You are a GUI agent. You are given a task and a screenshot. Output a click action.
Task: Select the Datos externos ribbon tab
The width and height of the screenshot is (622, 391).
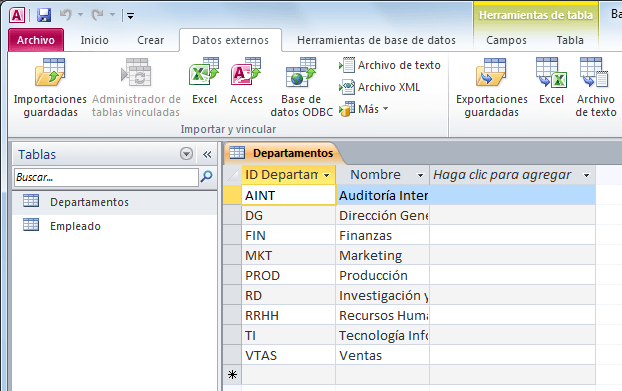coord(230,40)
